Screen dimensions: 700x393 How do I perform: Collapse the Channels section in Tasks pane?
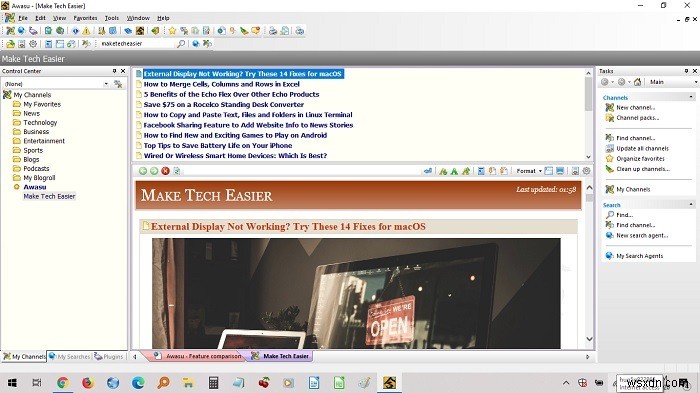click(691, 97)
